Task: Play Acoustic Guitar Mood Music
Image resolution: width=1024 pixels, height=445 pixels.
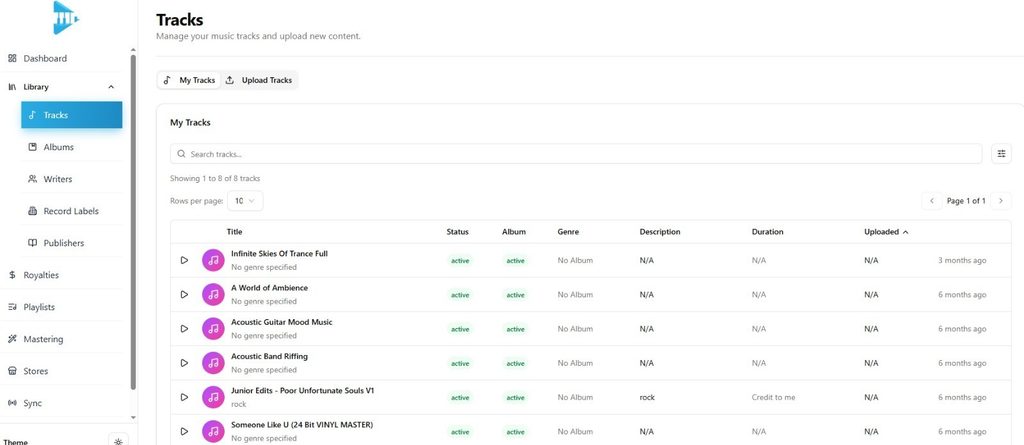Action: click(x=185, y=329)
